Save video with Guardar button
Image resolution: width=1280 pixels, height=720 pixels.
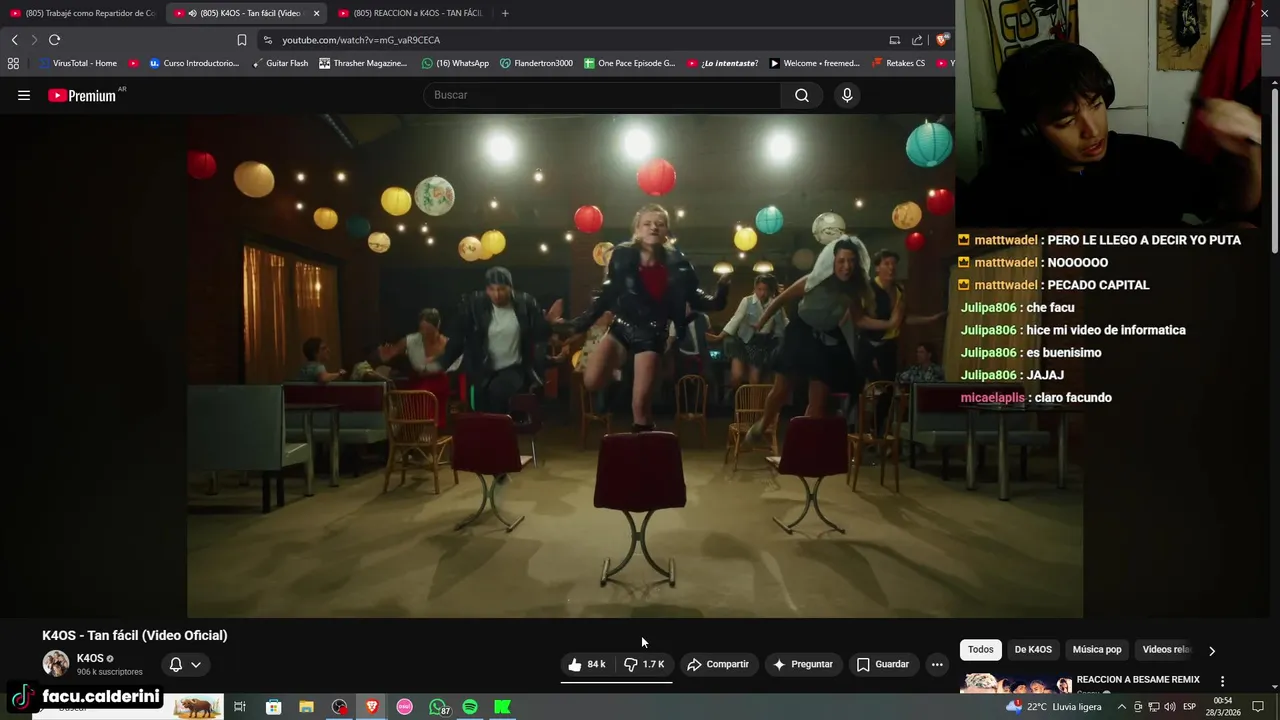pos(883,664)
